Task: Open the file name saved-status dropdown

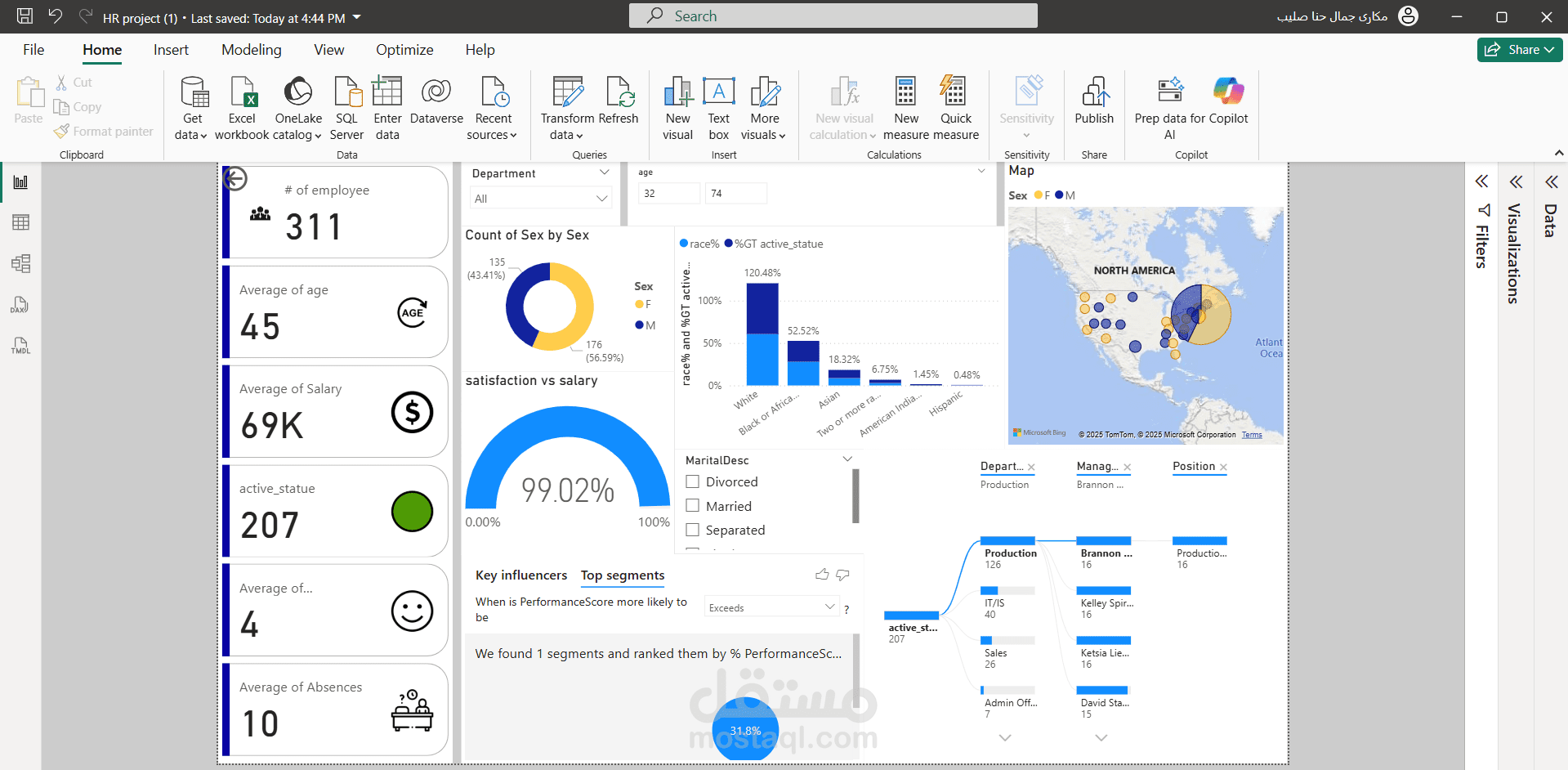Action: 356,17
